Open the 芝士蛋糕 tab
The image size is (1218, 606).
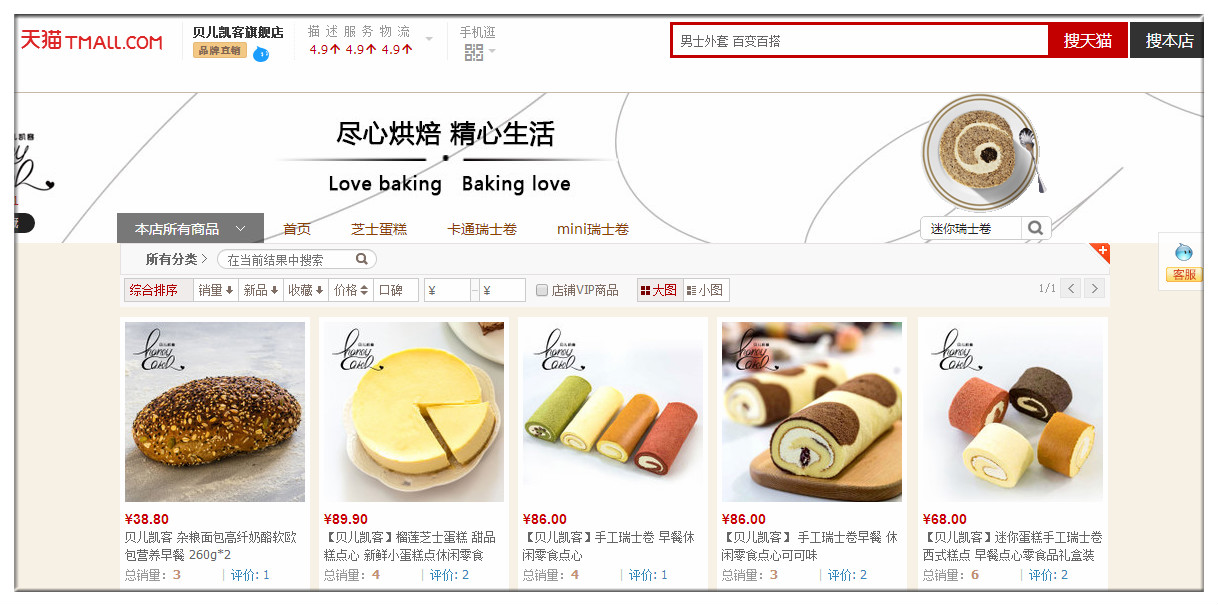tap(379, 229)
